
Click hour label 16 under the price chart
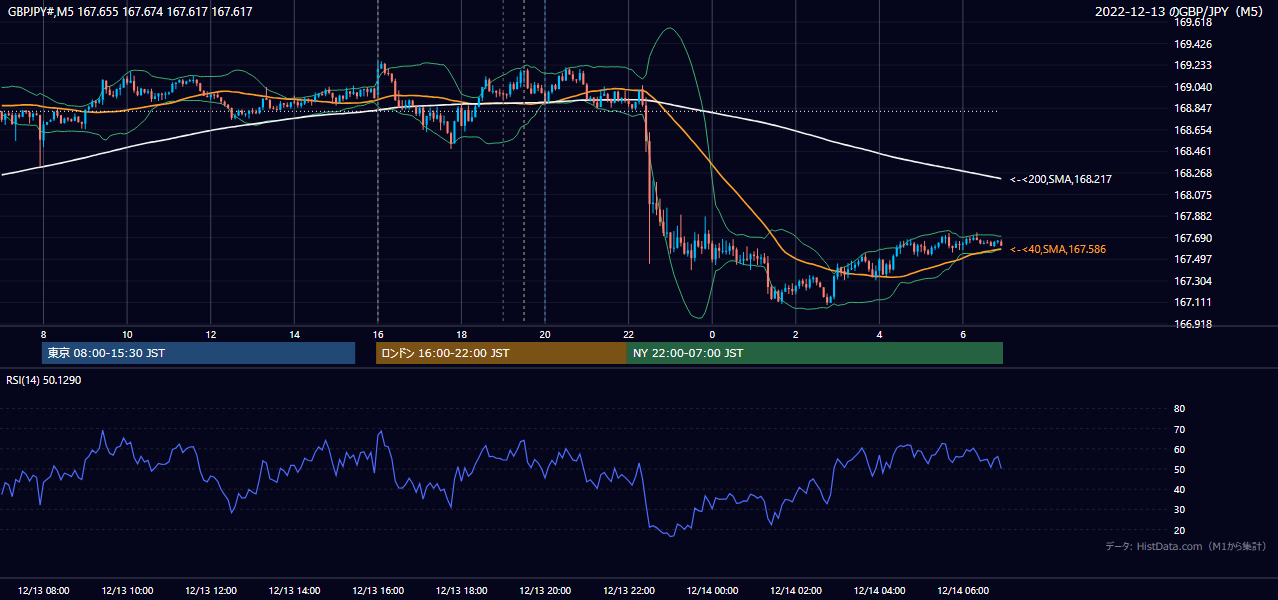click(378, 334)
